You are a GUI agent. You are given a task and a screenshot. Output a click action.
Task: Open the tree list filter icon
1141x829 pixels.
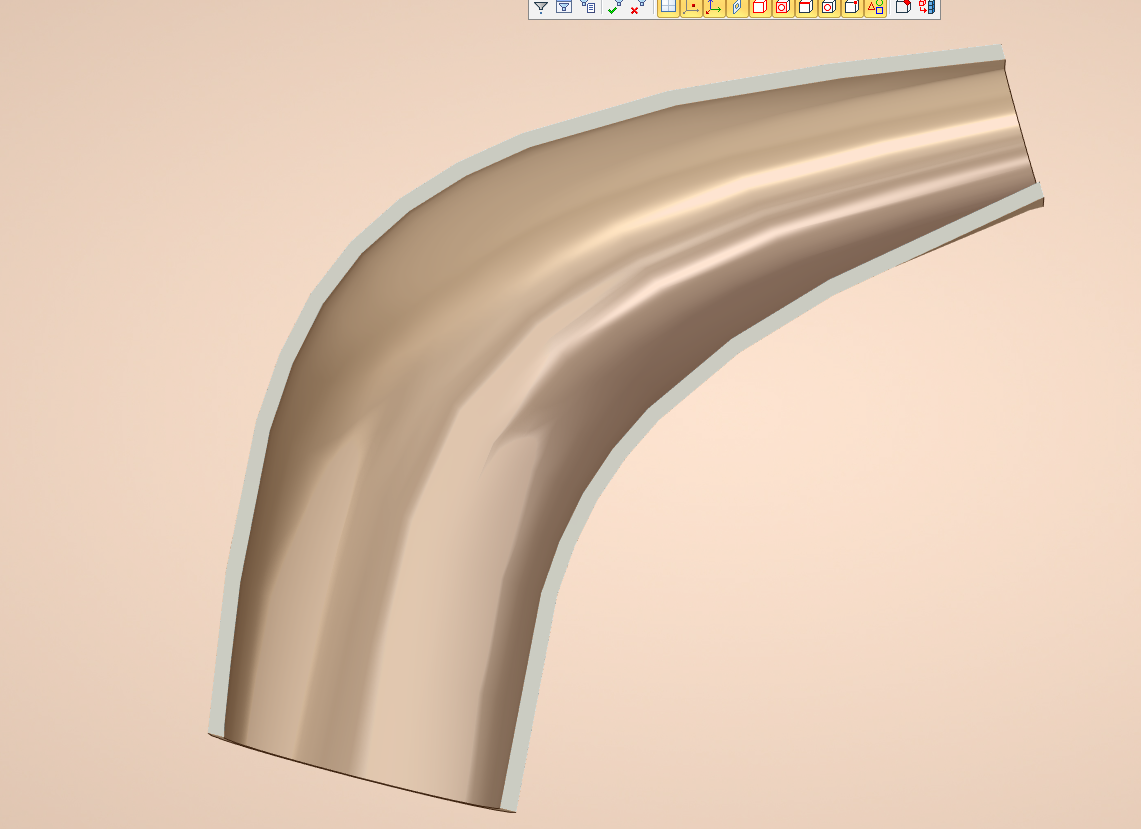point(588,7)
